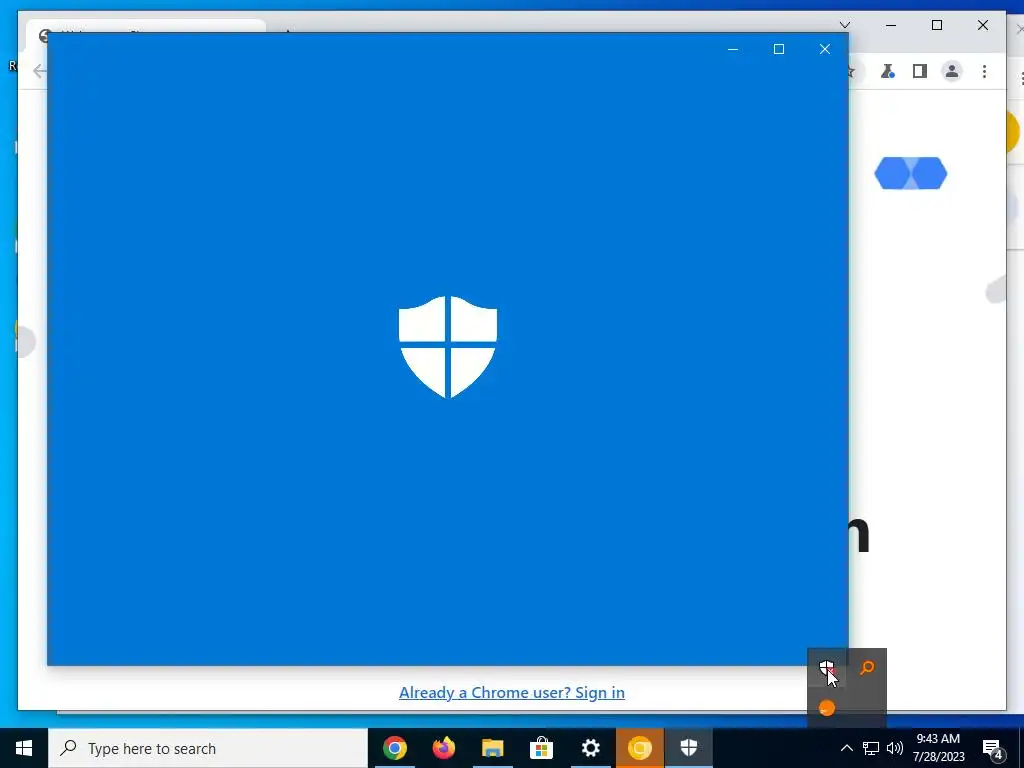Viewport: 1024px width, 768px height.
Task: Open Chrome's three-dot menu
Action: click(x=984, y=71)
